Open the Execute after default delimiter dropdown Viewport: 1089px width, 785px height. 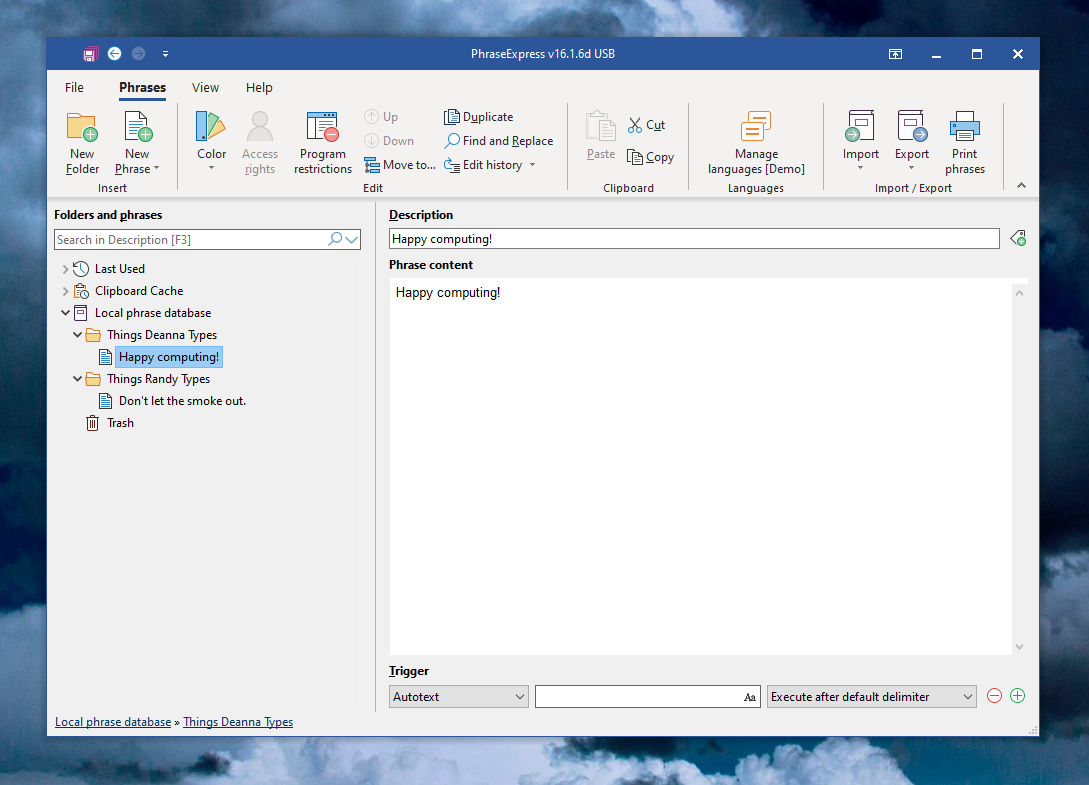click(x=872, y=697)
